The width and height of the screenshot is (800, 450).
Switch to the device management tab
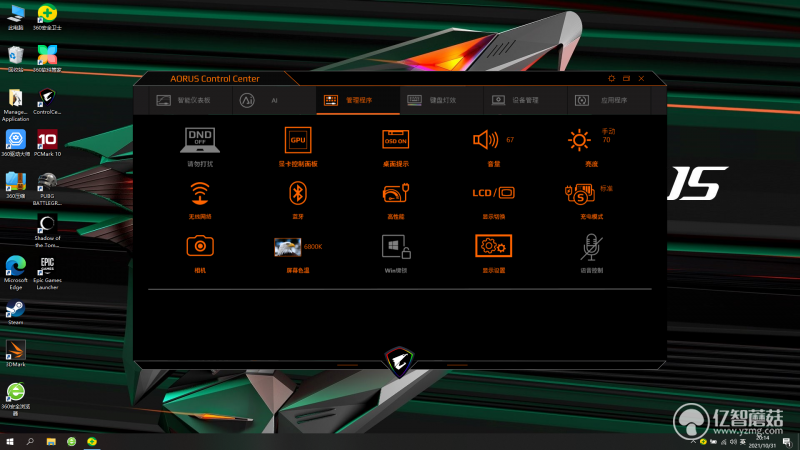pyautogui.click(x=526, y=100)
